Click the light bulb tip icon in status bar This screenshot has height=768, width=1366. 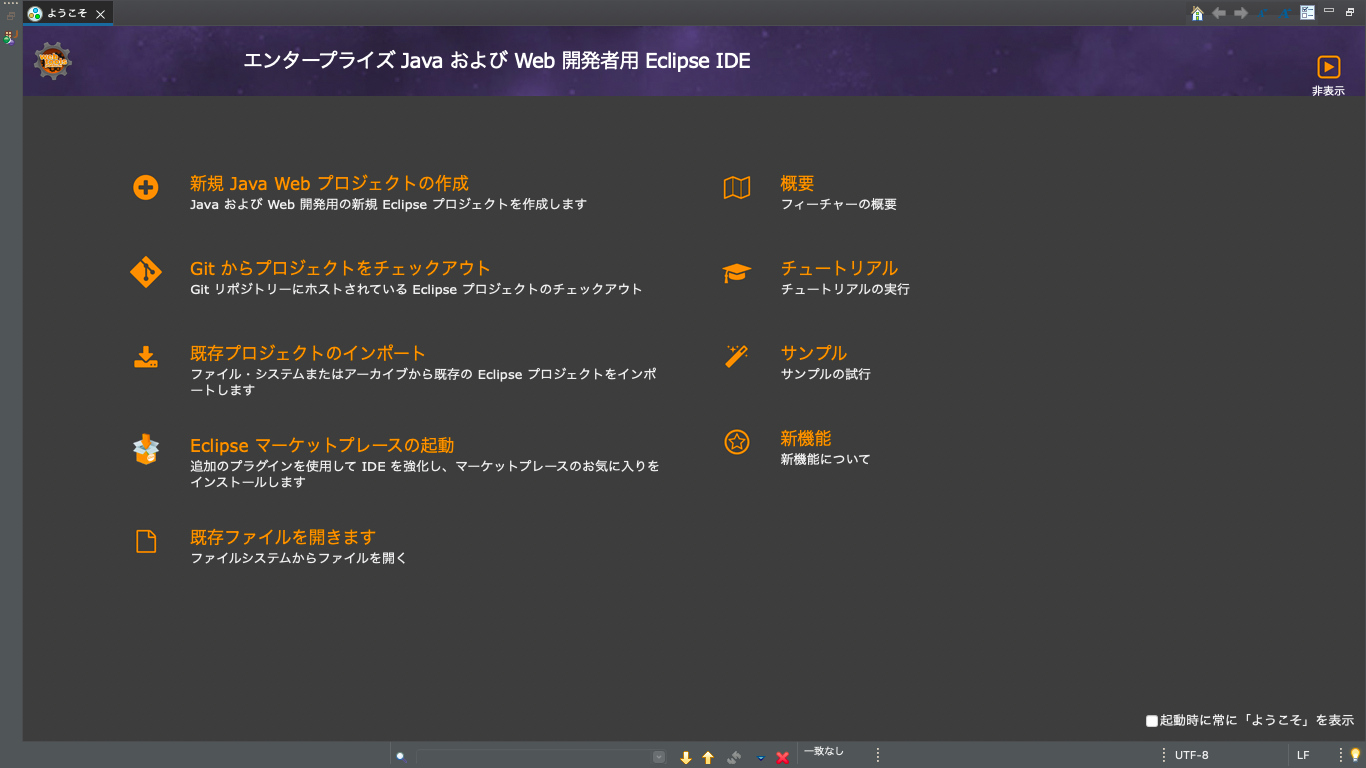click(1355, 755)
